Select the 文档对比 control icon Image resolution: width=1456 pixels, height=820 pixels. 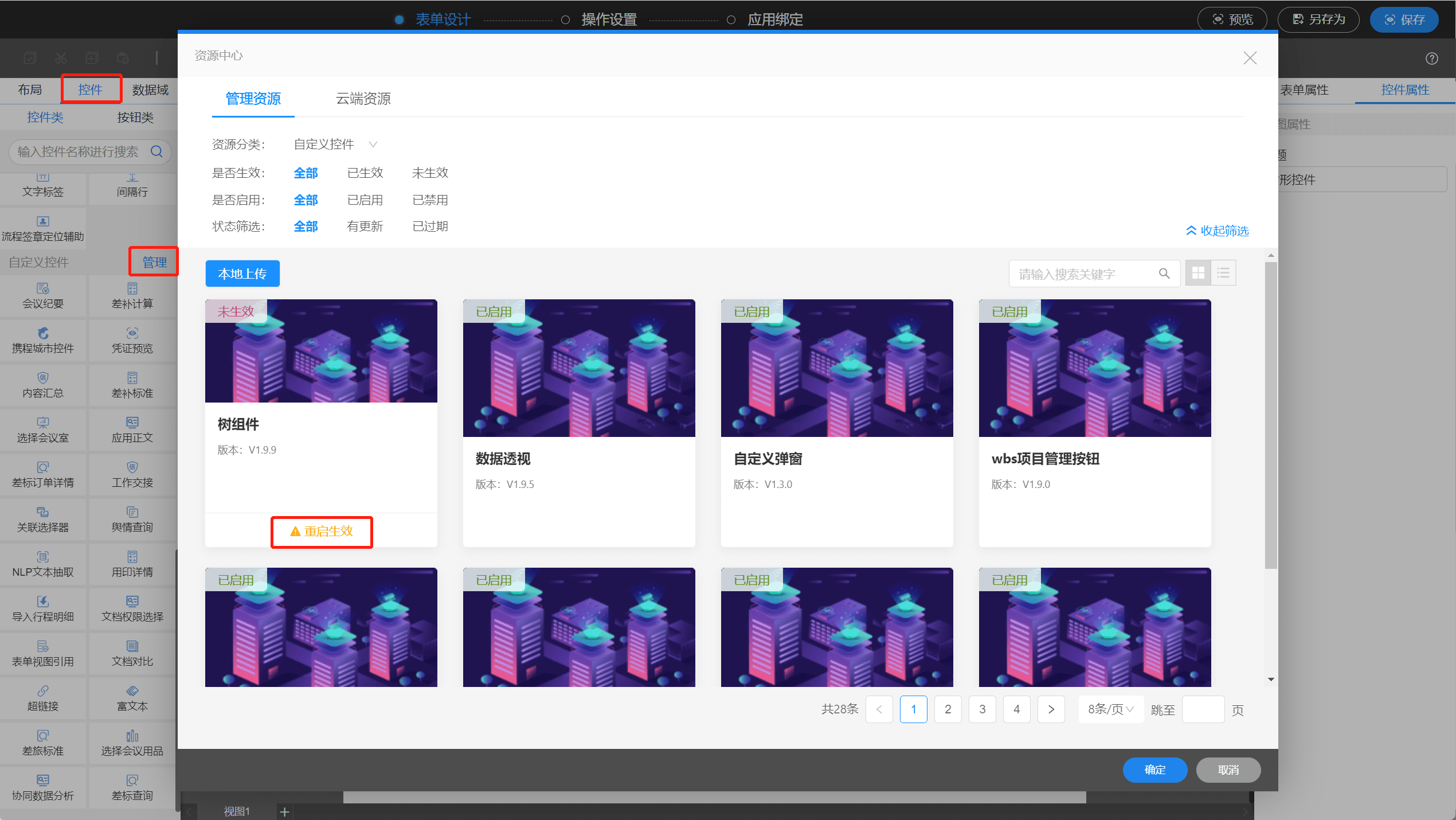click(x=132, y=646)
